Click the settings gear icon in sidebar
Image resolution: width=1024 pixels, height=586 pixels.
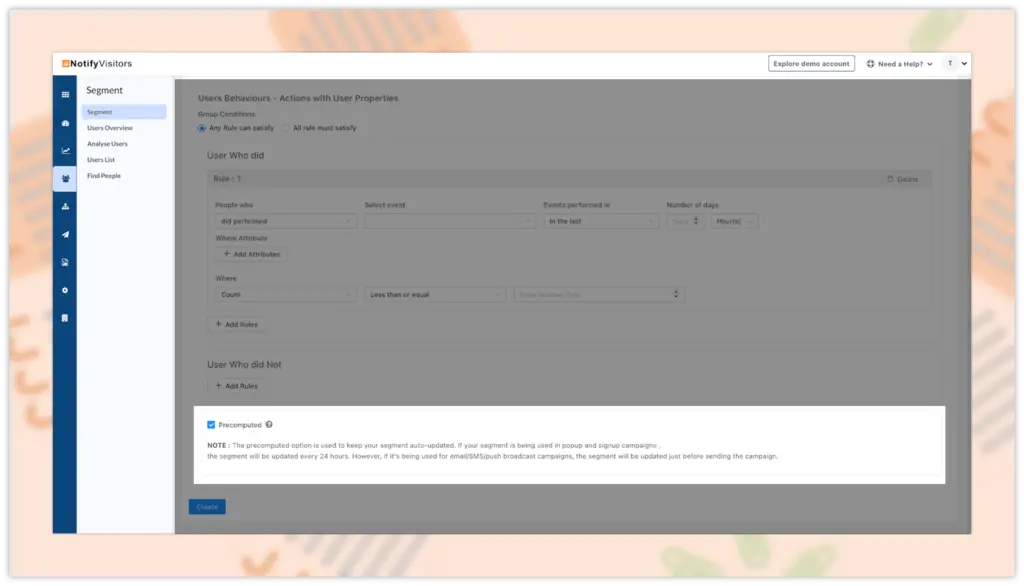[65, 290]
